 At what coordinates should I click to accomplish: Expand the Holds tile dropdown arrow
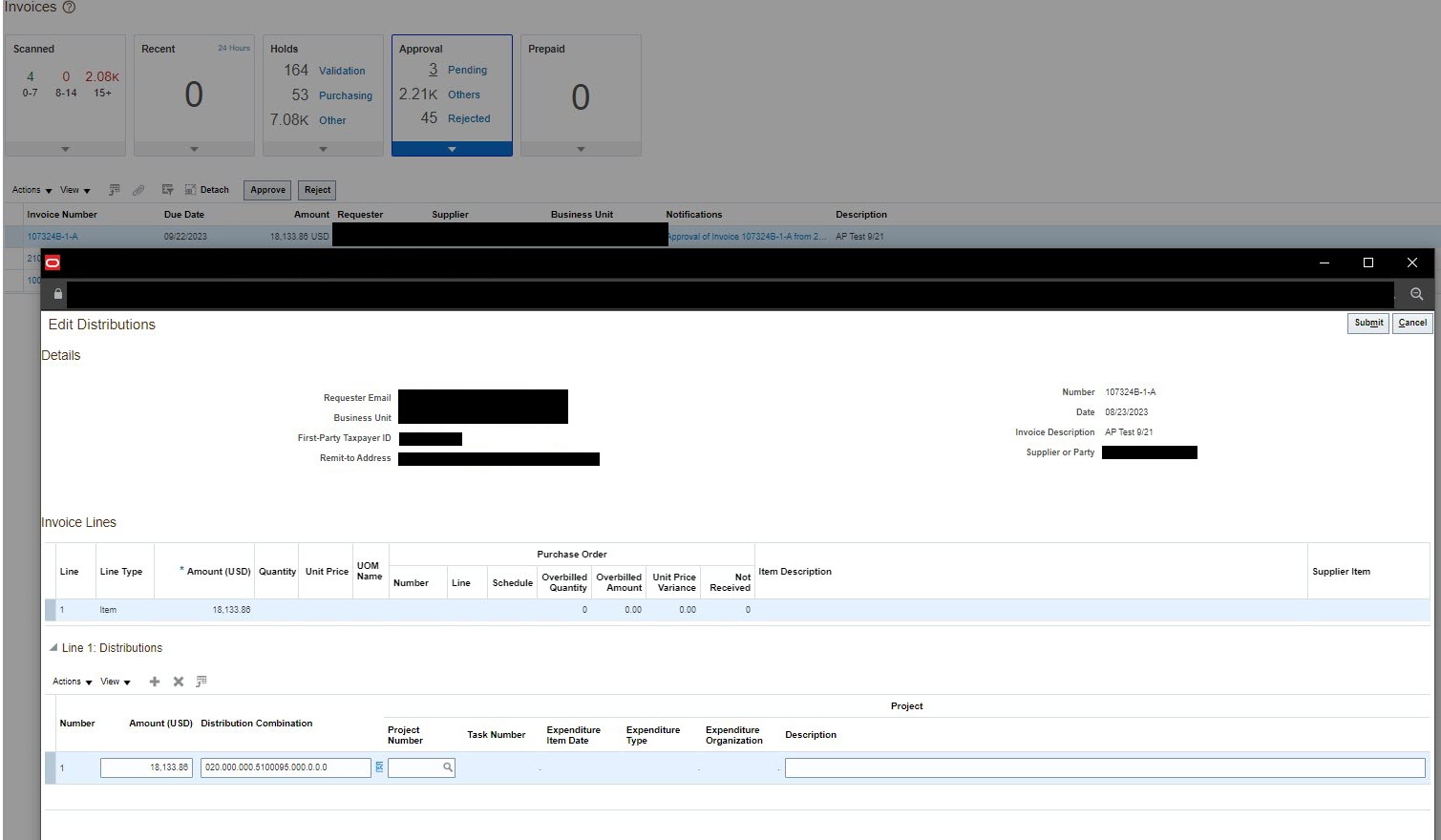coord(323,149)
